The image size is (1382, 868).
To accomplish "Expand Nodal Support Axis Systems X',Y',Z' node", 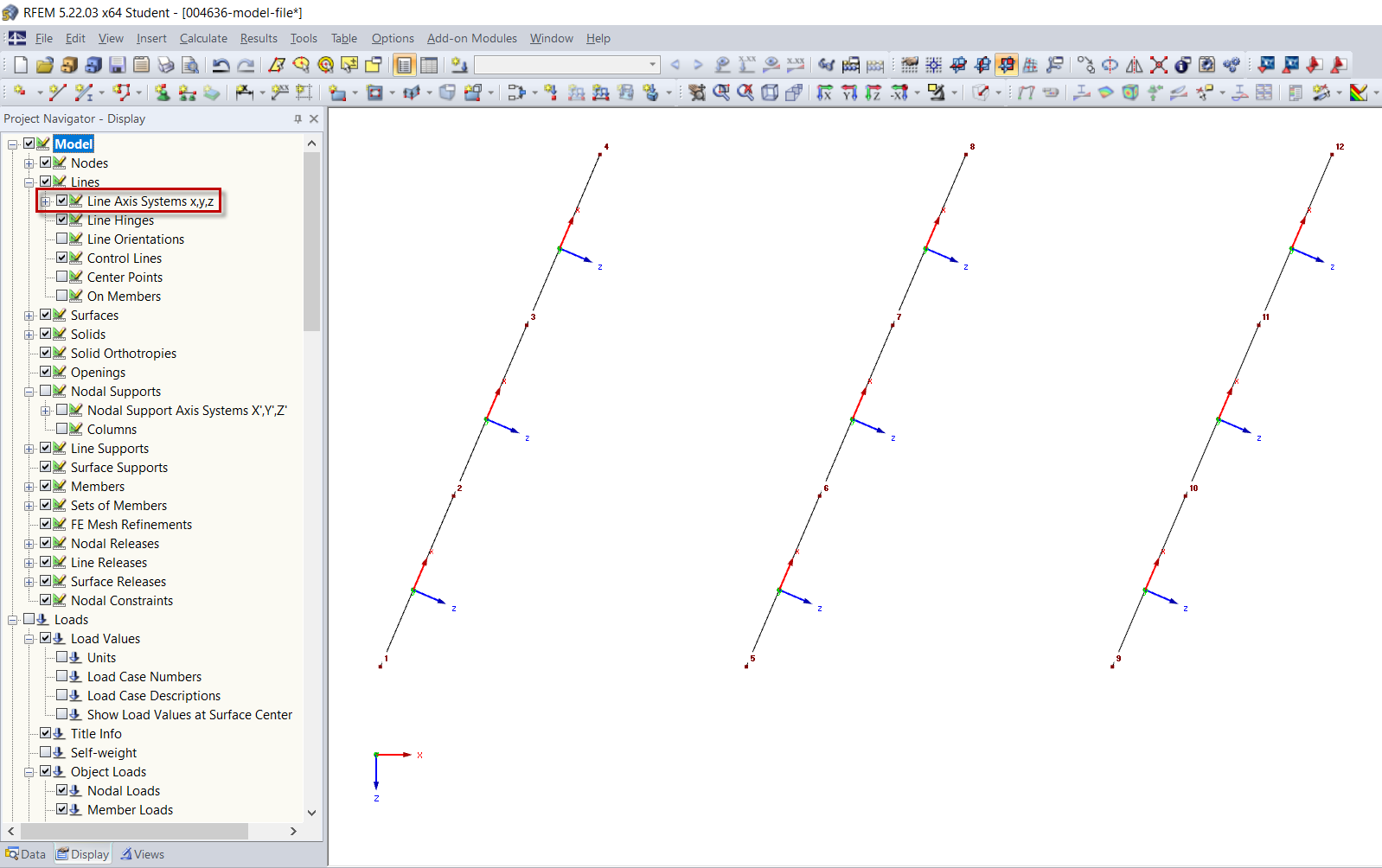I will point(46,411).
